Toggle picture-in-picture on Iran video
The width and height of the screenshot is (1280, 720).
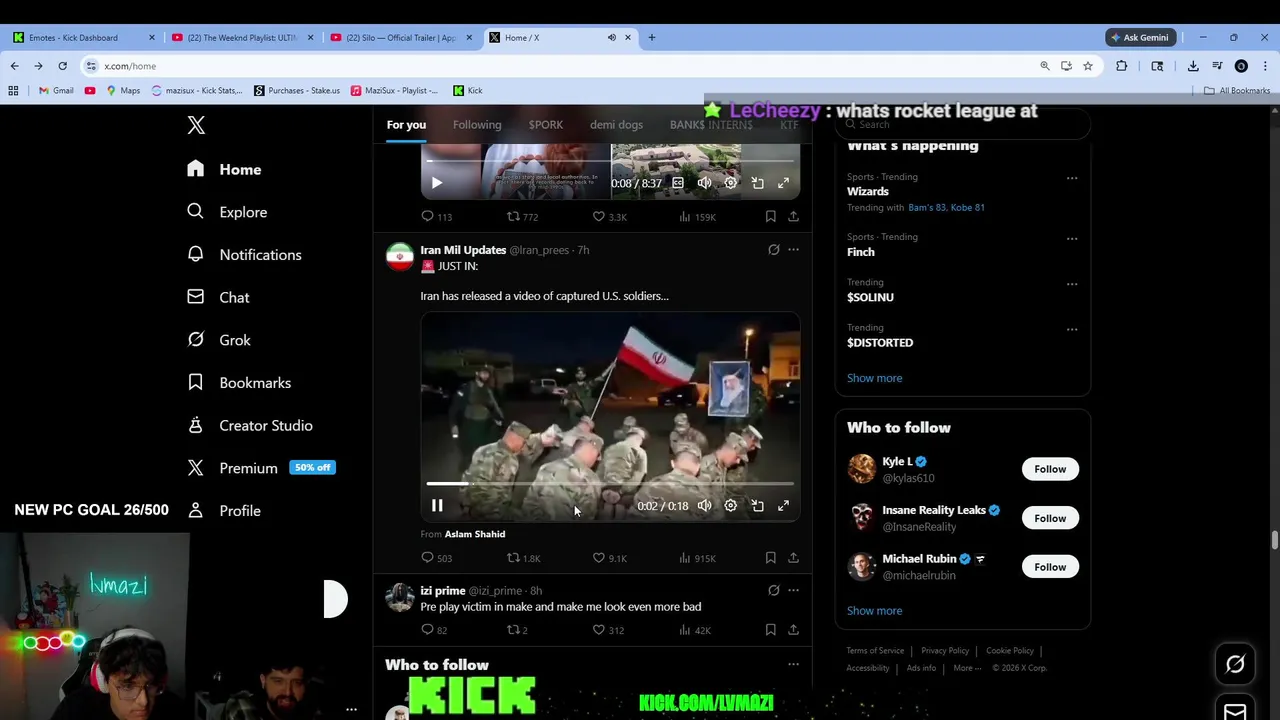(757, 506)
